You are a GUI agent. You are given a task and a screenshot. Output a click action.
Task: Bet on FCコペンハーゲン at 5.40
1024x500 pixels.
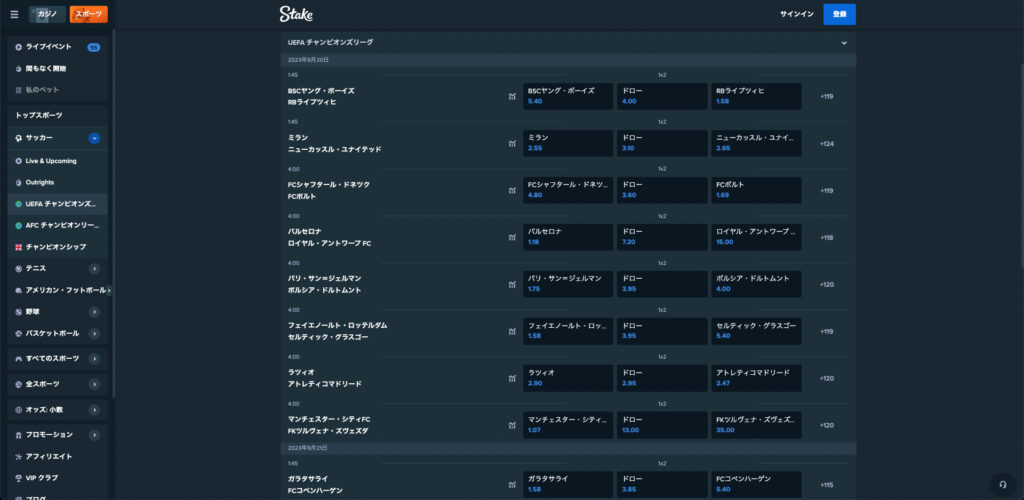pyautogui.click(x=756, y=485)
